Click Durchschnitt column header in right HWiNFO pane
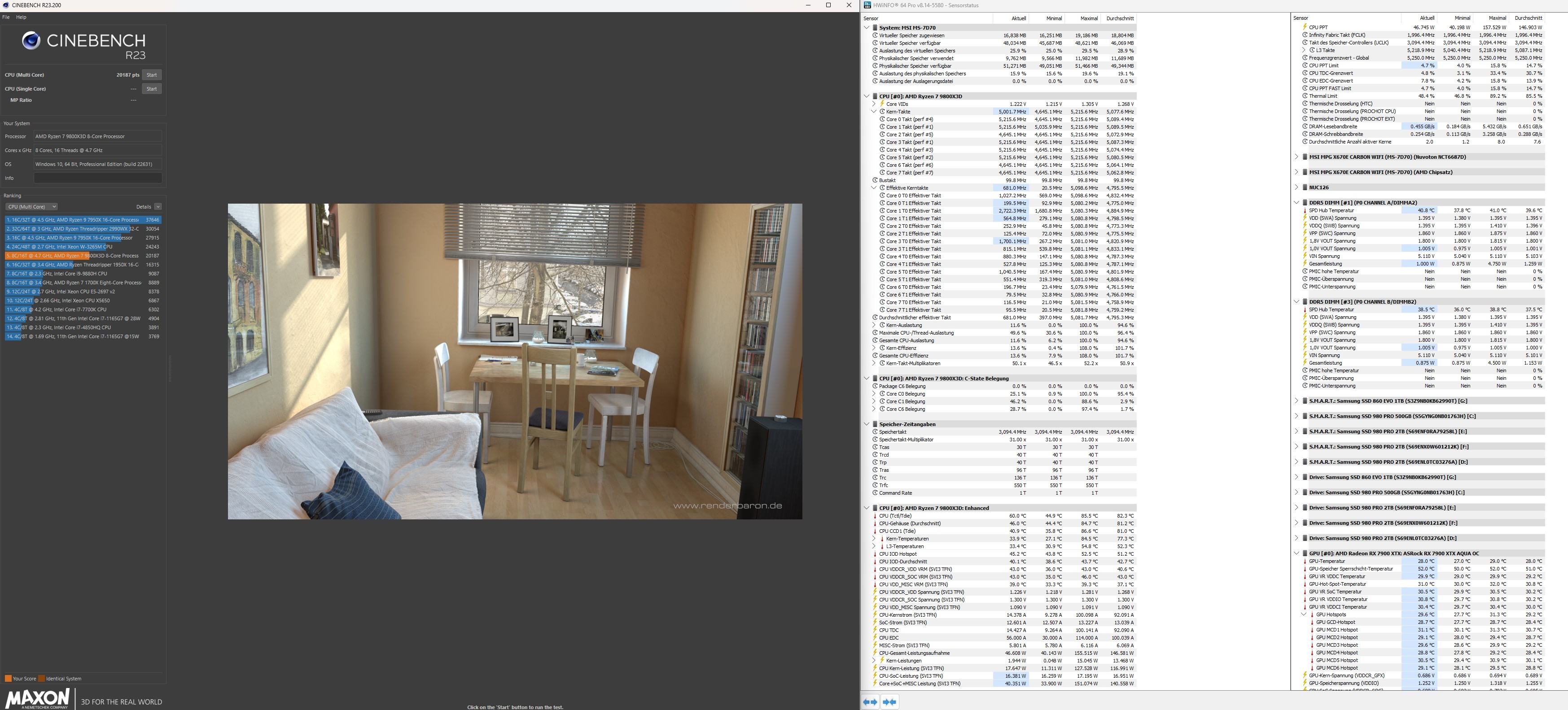Viewport: 1568px width, 710px height. click(1528, 18)
